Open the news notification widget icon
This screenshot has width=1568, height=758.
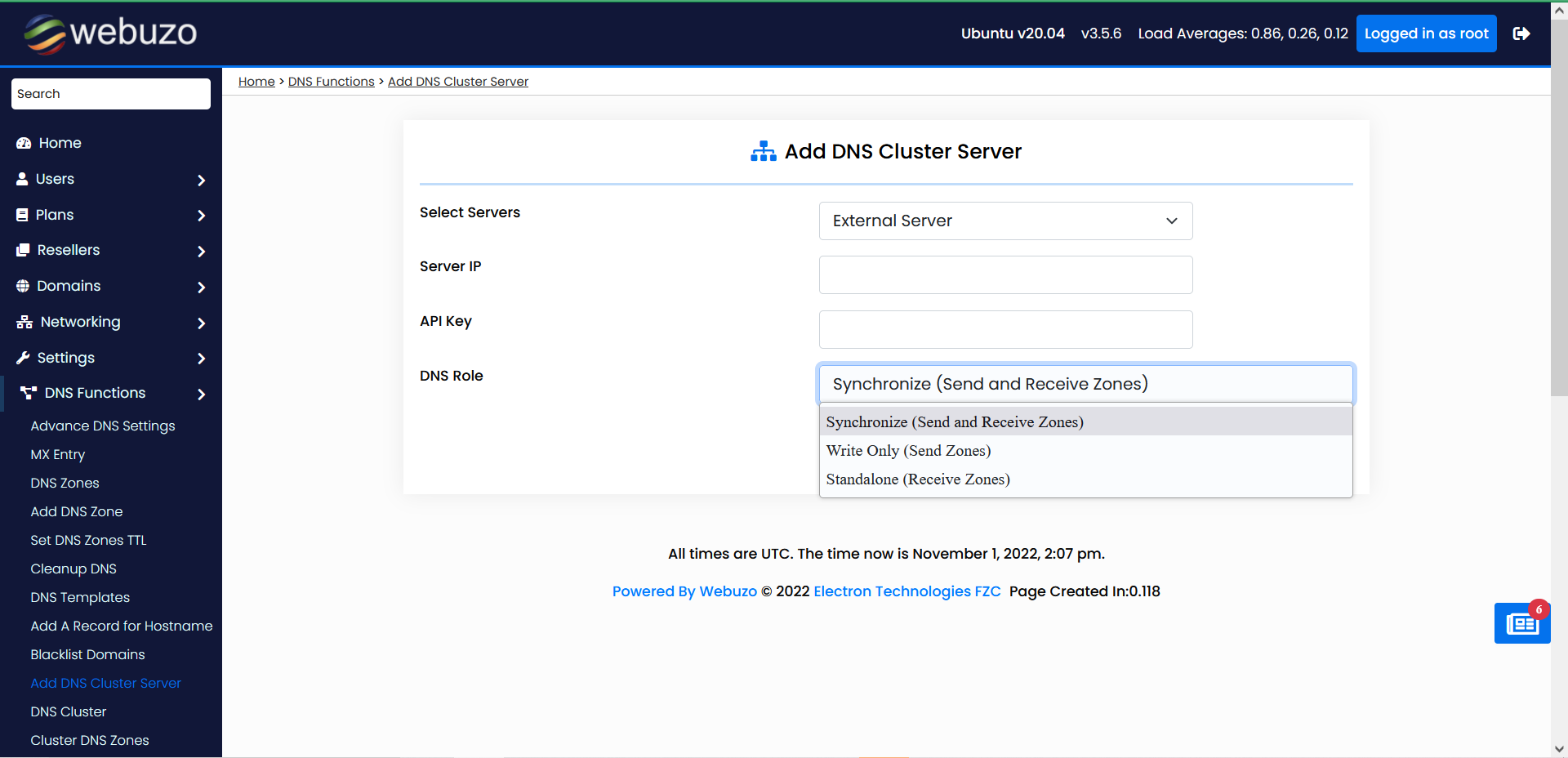tap(1521, 624)
